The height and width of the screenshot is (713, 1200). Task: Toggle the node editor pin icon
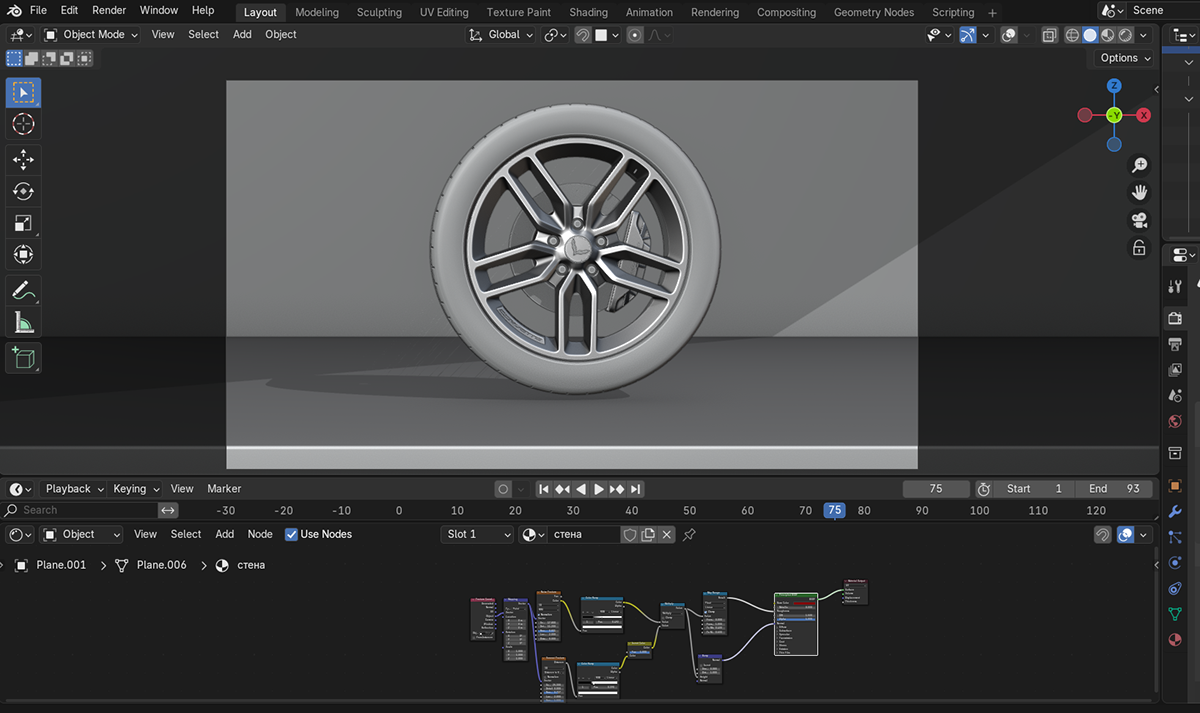[x=689, y=535]
